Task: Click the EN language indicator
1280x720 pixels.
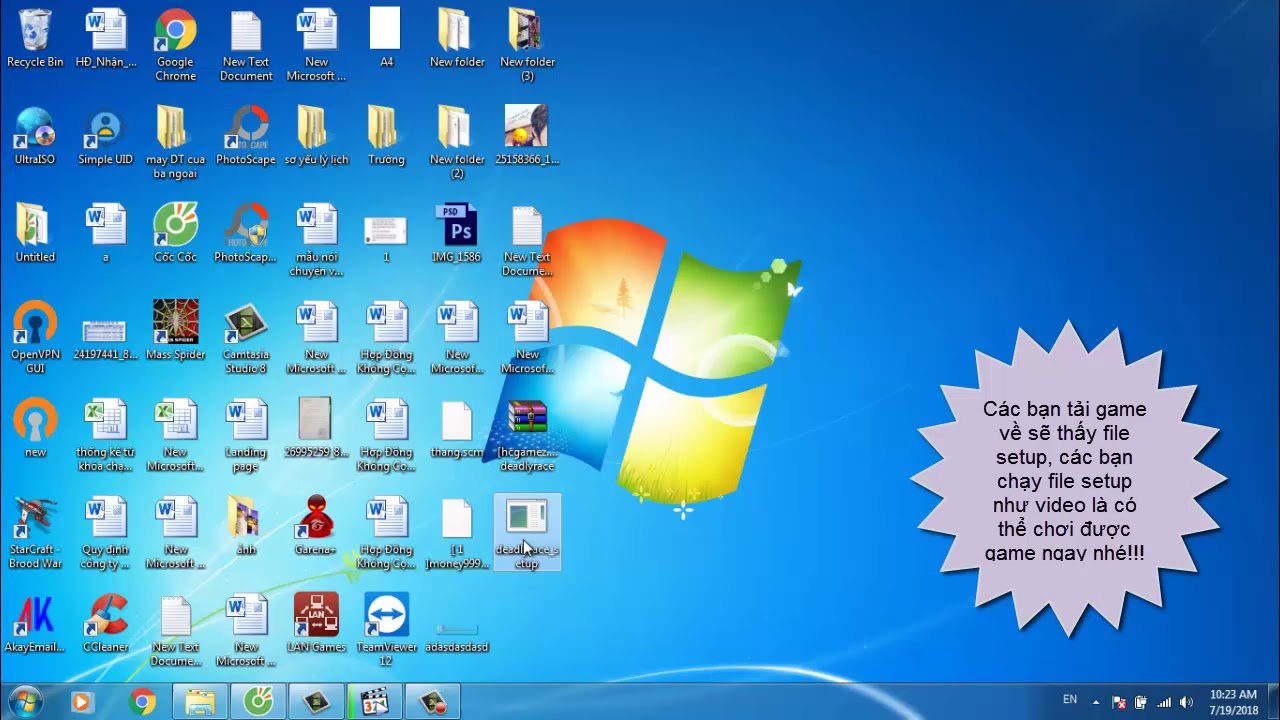Action: 1070,700
